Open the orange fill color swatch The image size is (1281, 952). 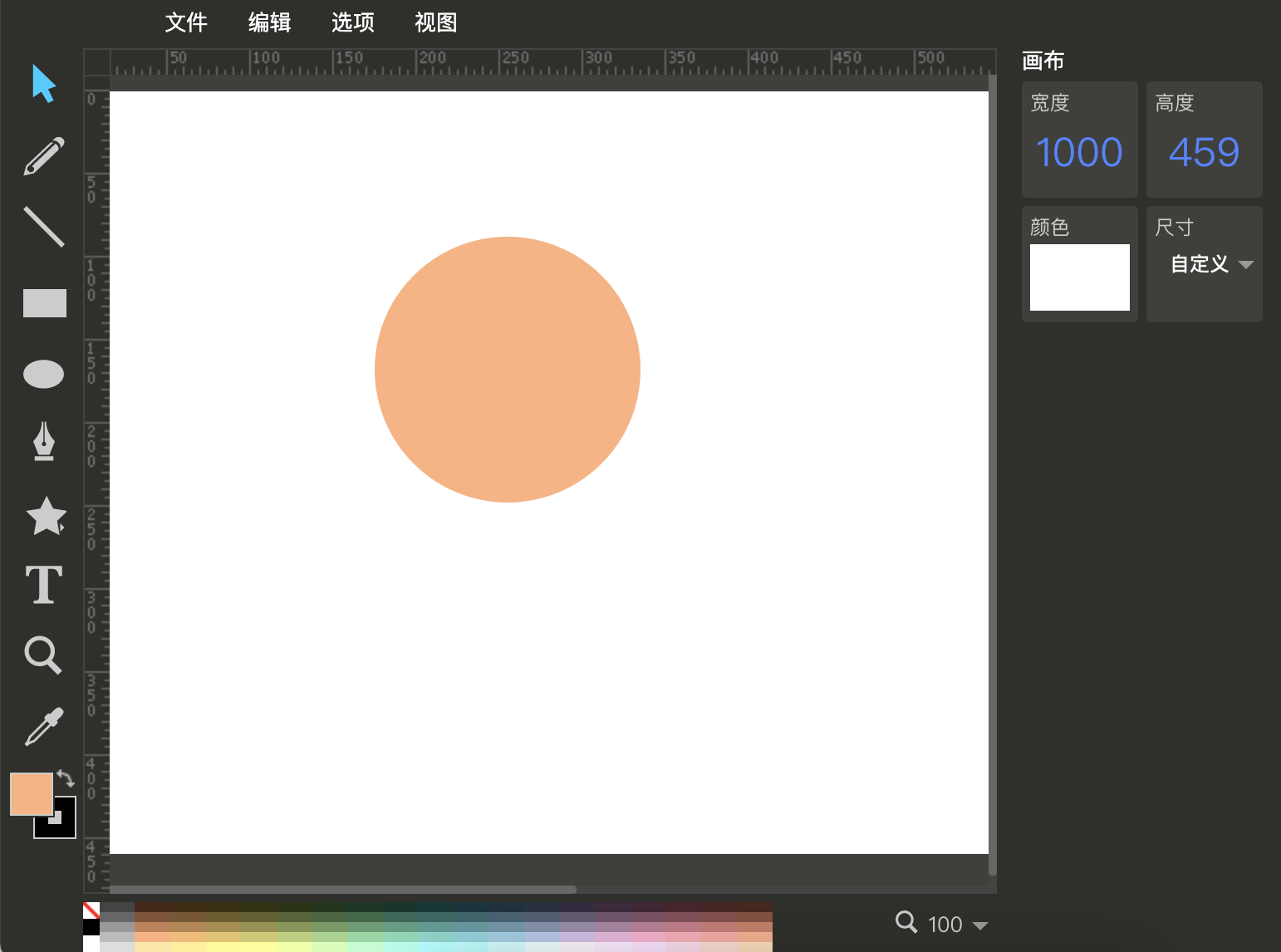pyautogui.click(x=32, y=793)
